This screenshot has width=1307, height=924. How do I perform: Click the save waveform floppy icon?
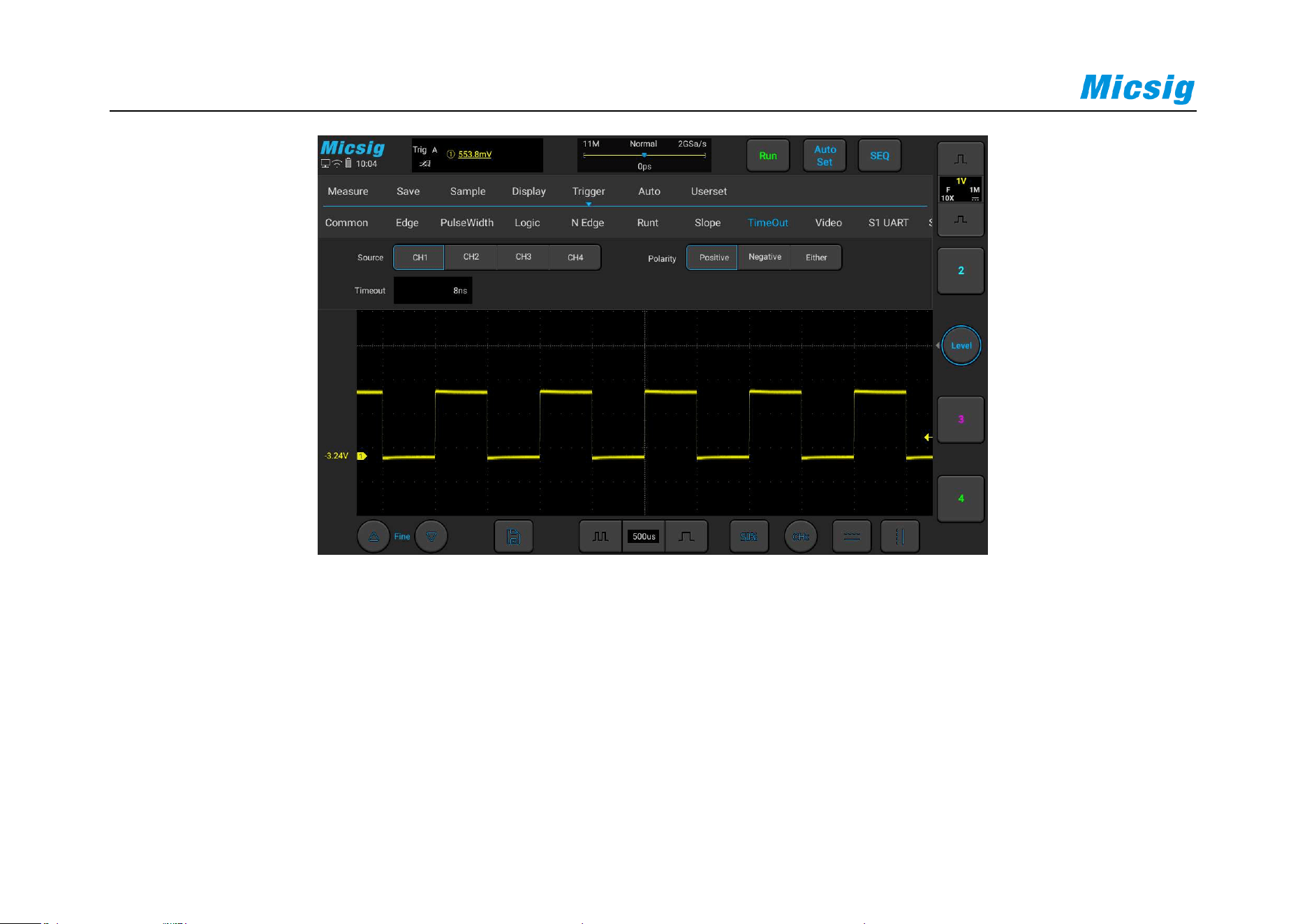click(514, 537)
